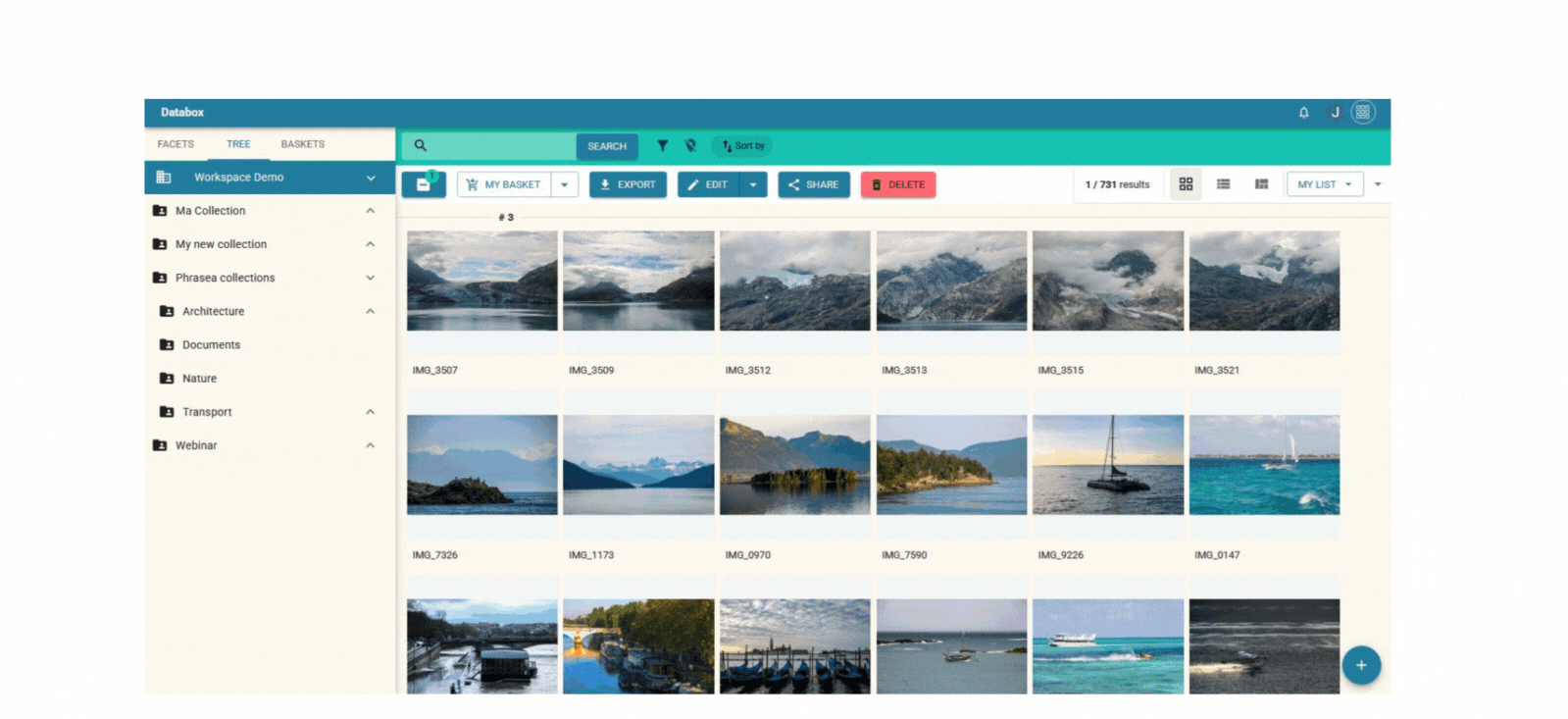The height and width of the screenshot is (719, 1568).
Task: Select thumbnail IMG_3521
Action: point(1264,281)
